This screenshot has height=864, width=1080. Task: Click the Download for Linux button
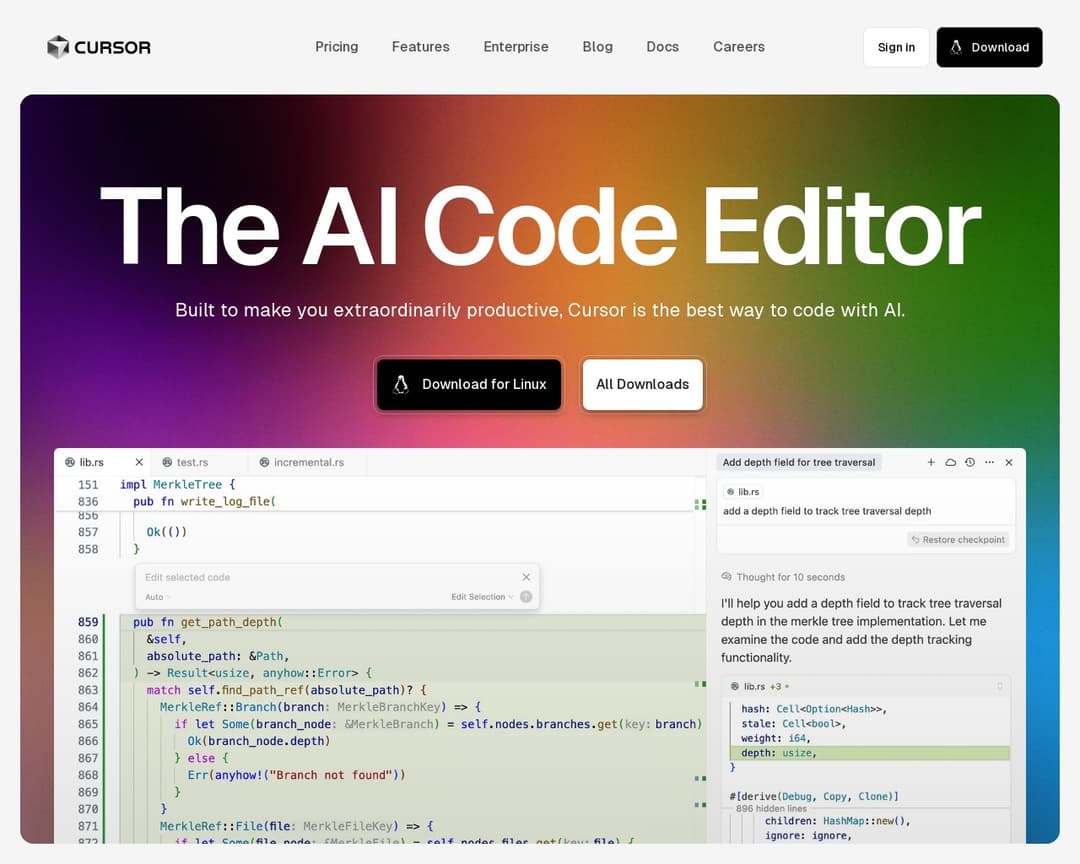[x=469, y=384]
